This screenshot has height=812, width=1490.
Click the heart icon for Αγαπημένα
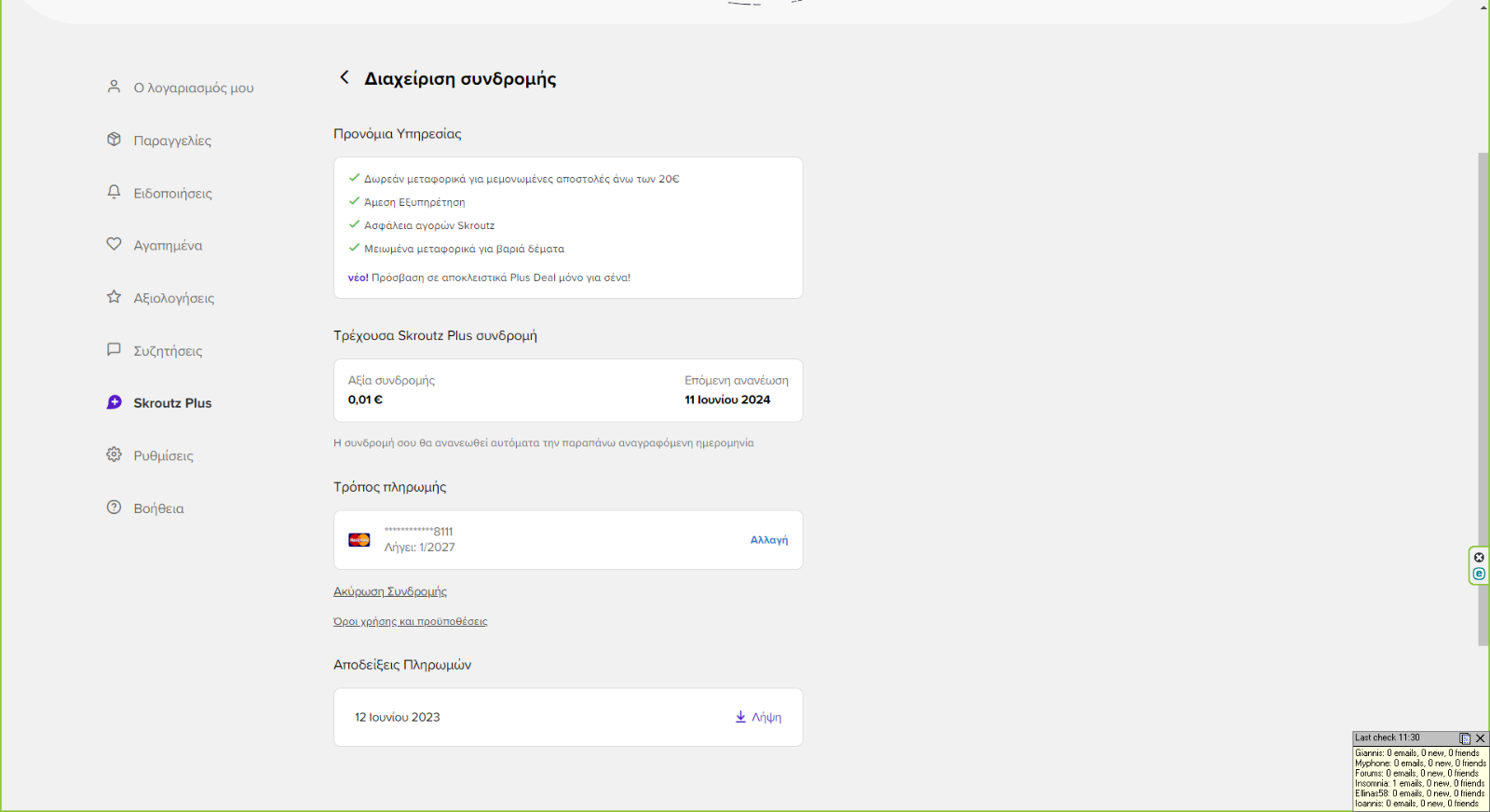(114, 244)
